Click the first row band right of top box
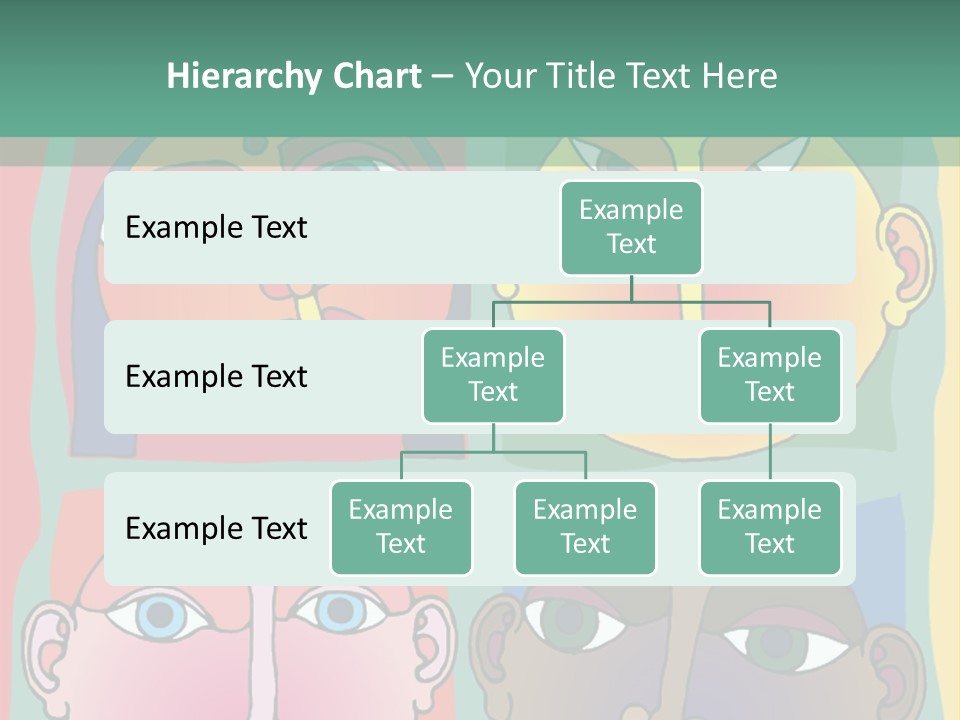The width and height of the screenshot is (960, 720). [x=778, y=228]
